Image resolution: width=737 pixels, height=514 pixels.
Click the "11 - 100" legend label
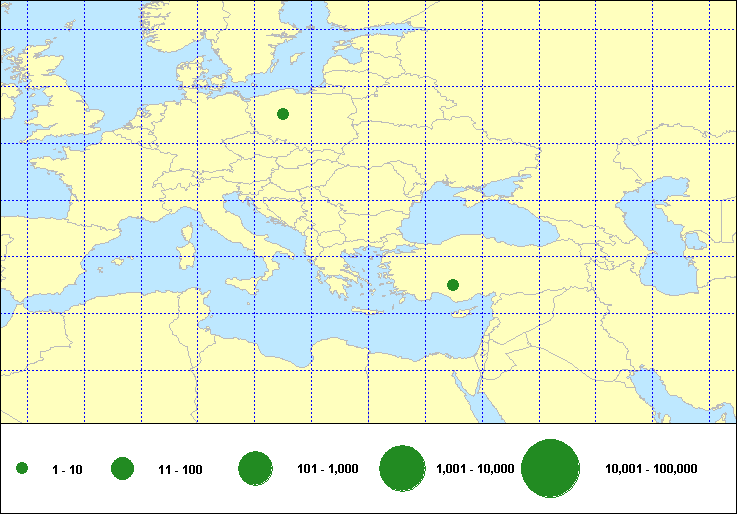(180, 469)
